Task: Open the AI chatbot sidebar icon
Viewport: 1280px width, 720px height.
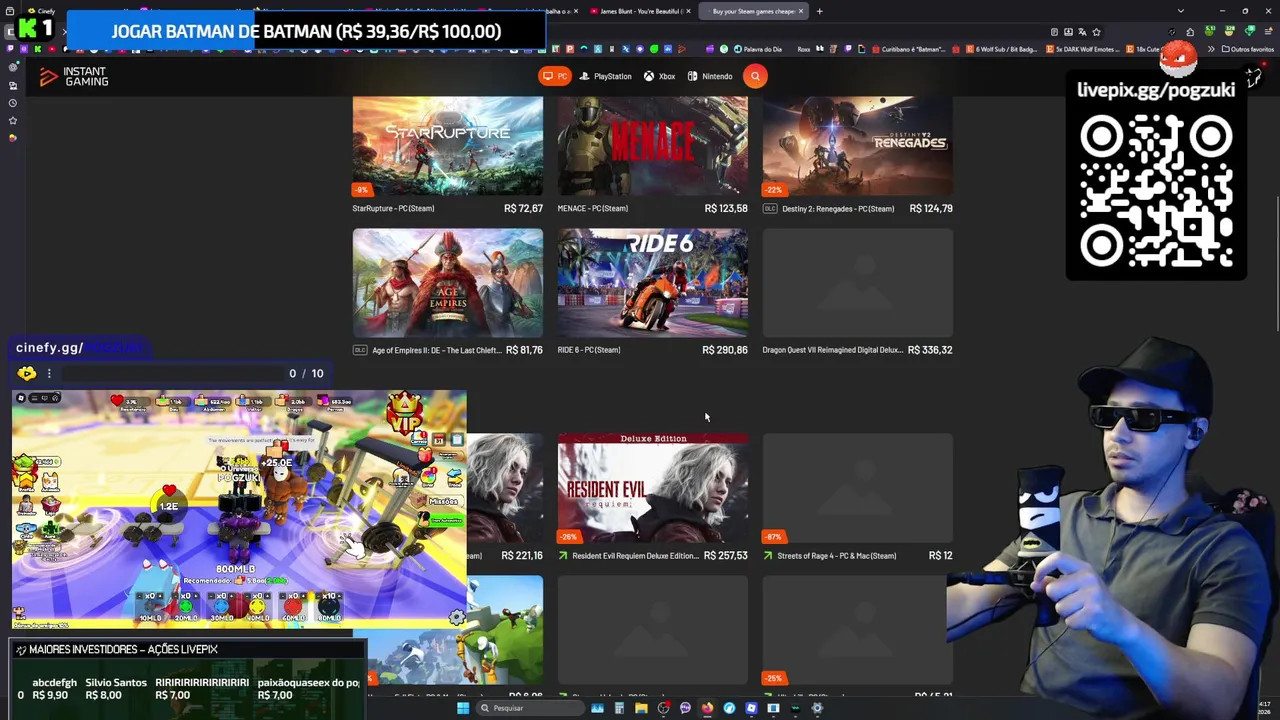Action: point(12,67)
